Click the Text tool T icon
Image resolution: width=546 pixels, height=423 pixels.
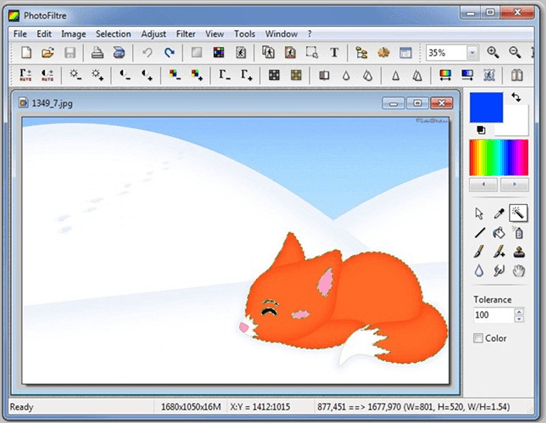pyautogui.click(x=334, y=53)
